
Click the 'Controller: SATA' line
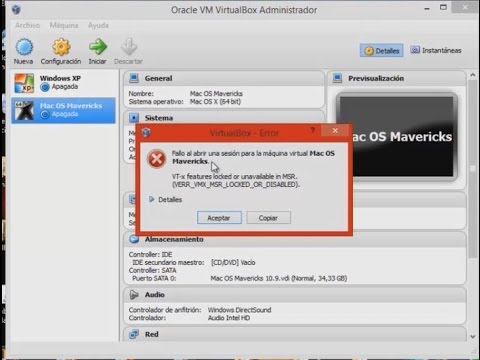tap(152, 270)
